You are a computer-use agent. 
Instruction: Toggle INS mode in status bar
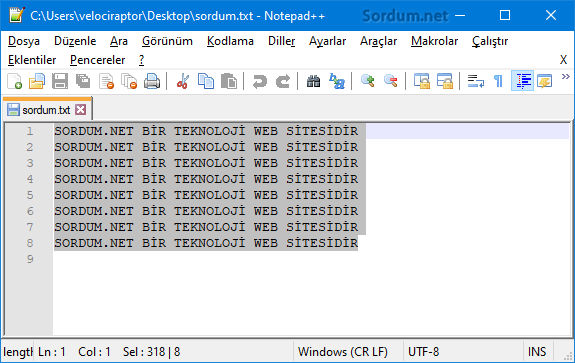click(537, 352)
